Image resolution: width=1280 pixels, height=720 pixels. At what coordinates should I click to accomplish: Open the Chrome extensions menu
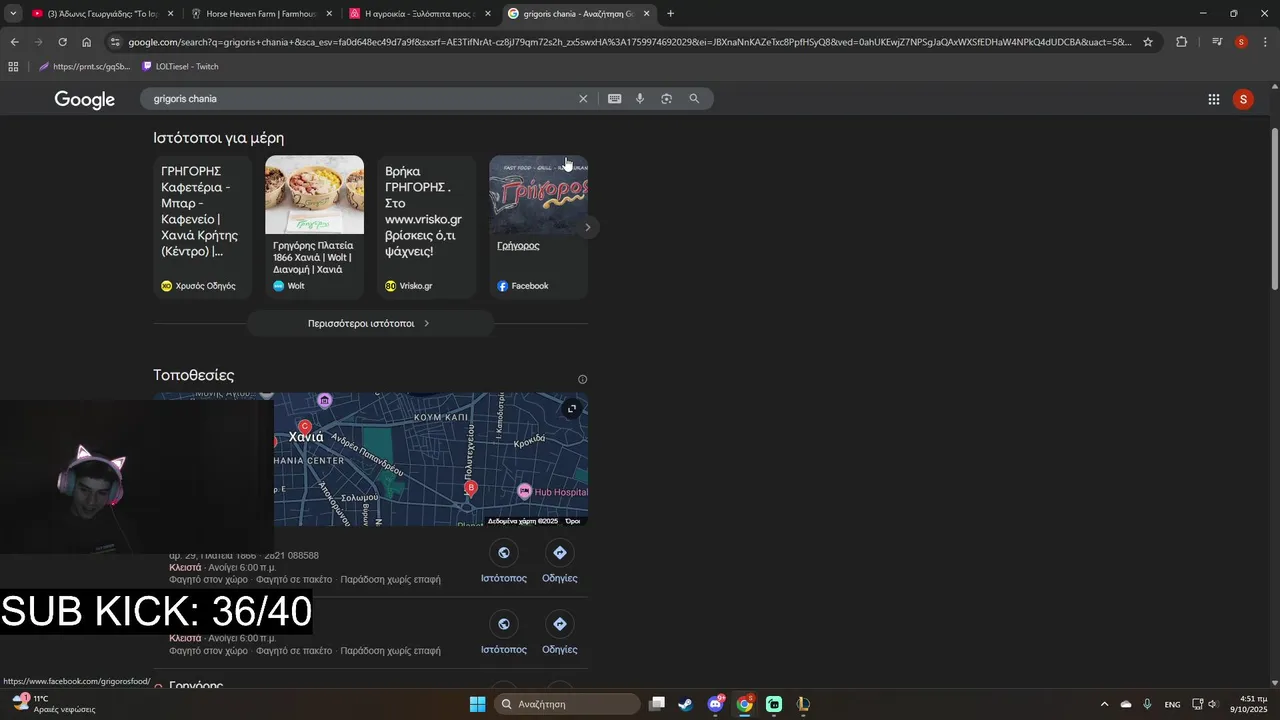[x=1181, y=42]
